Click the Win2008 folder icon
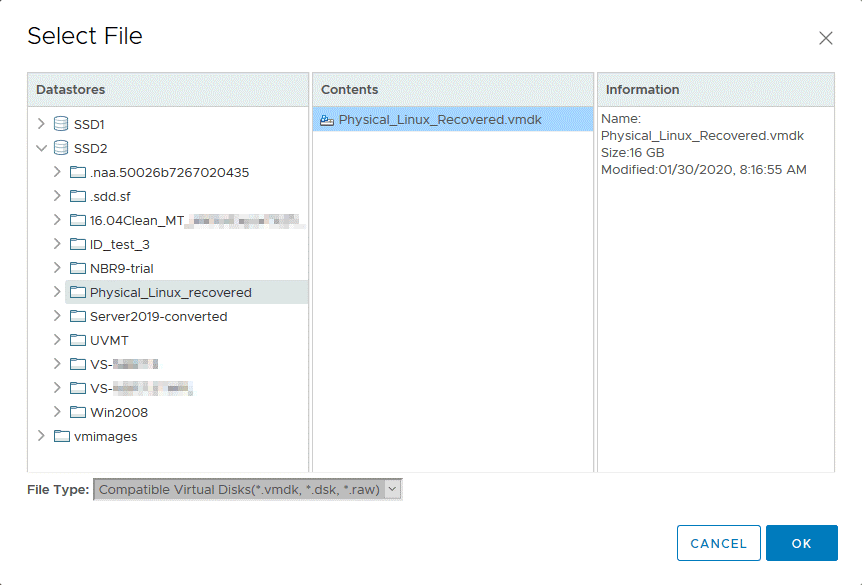 click(78, 412)
